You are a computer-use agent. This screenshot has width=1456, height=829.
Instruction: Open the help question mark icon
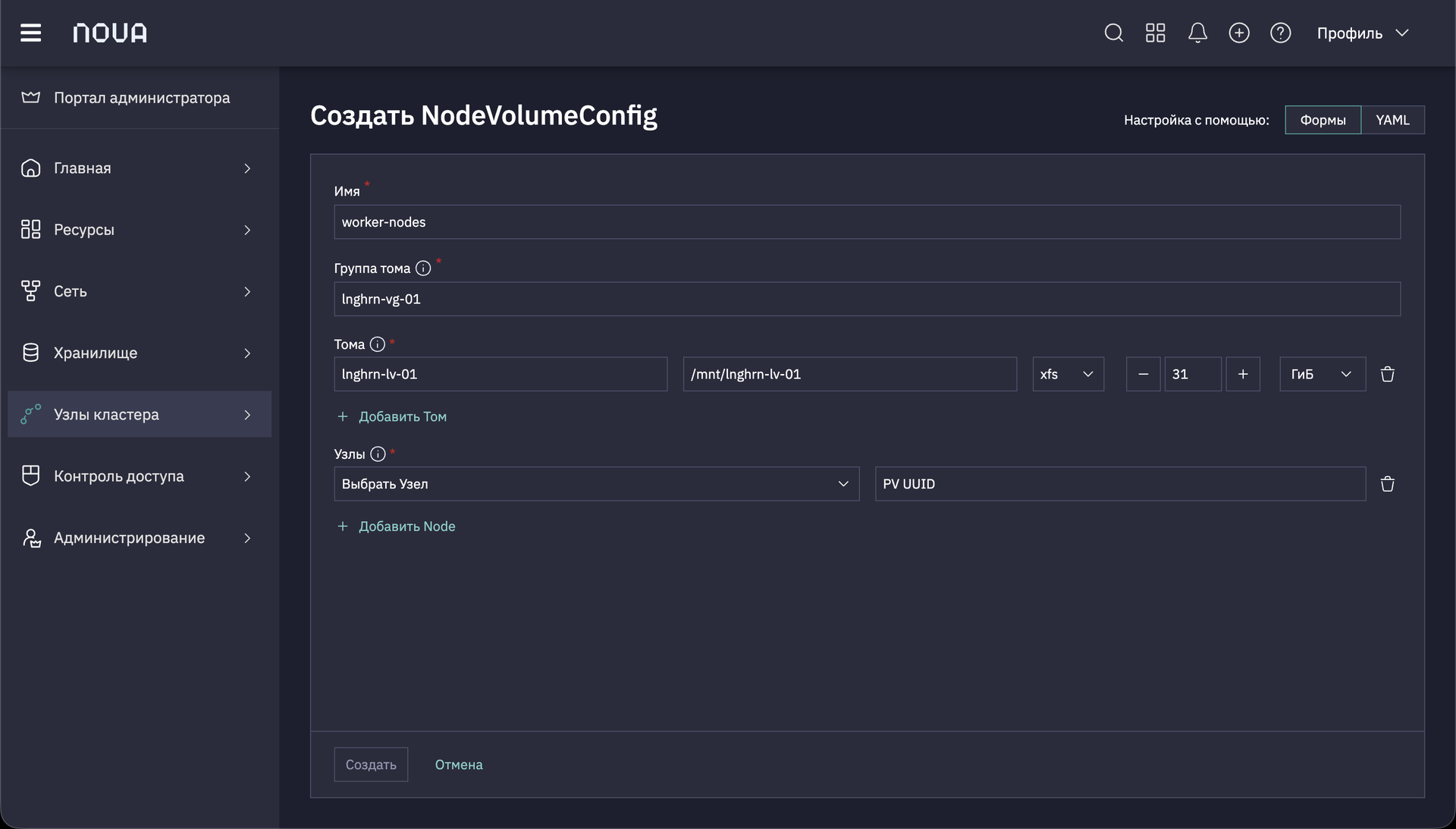coord(1281,33)
